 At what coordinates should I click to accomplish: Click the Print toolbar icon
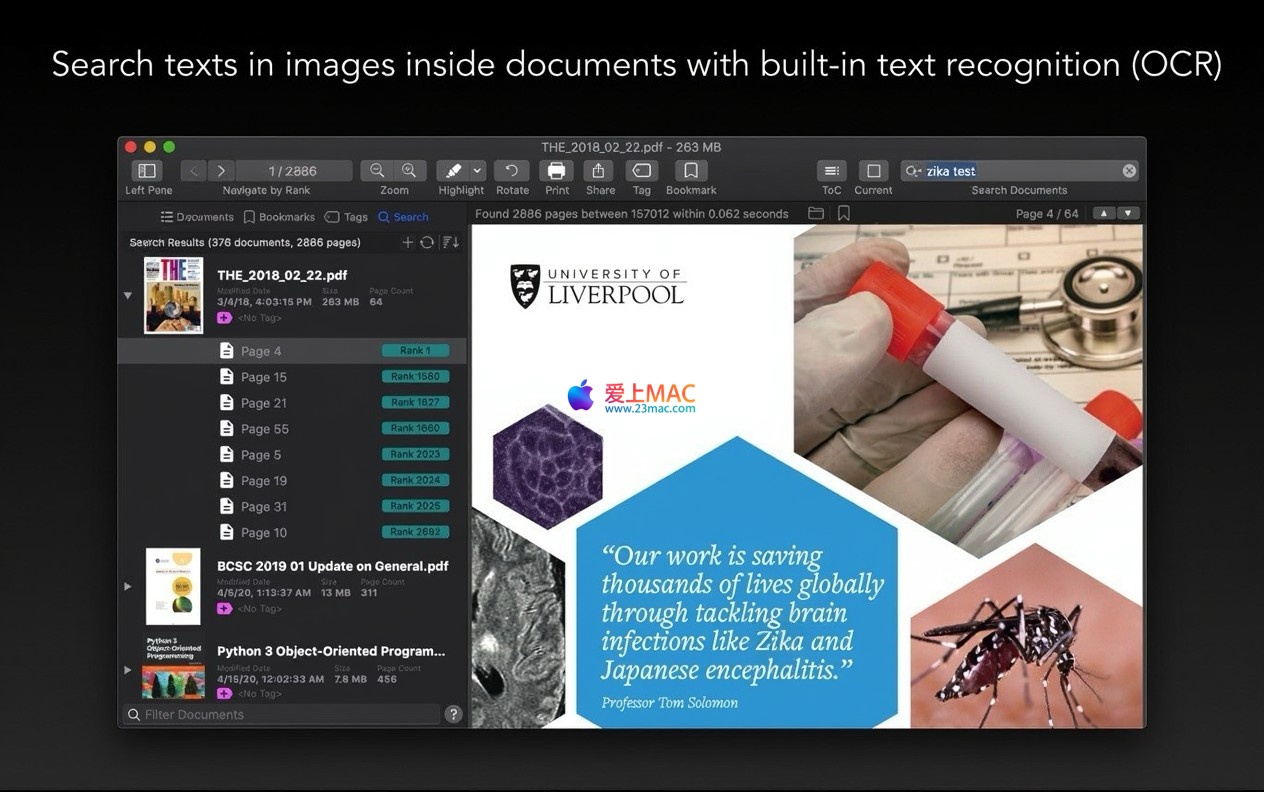[557, 171]
